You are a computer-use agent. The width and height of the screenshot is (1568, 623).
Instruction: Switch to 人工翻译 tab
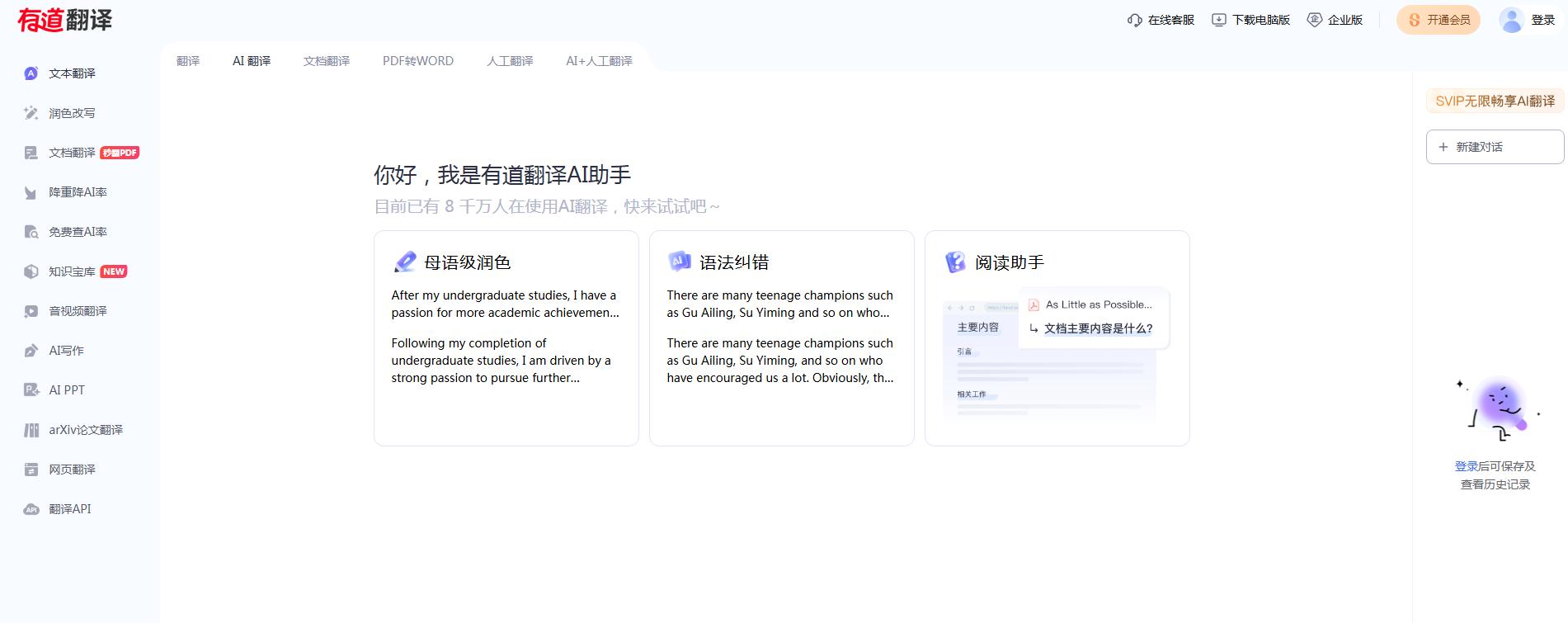pos(510,61)
